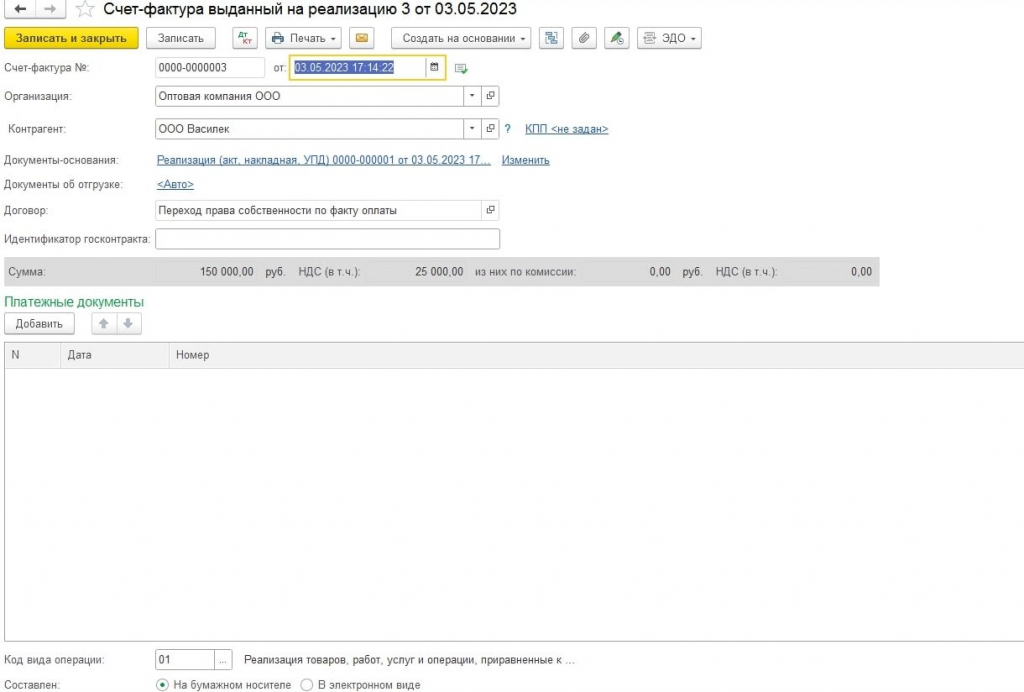Open attached files paperclip icon
The height and width of the screenshot is (692, 1024).
[x=584, y=38]
